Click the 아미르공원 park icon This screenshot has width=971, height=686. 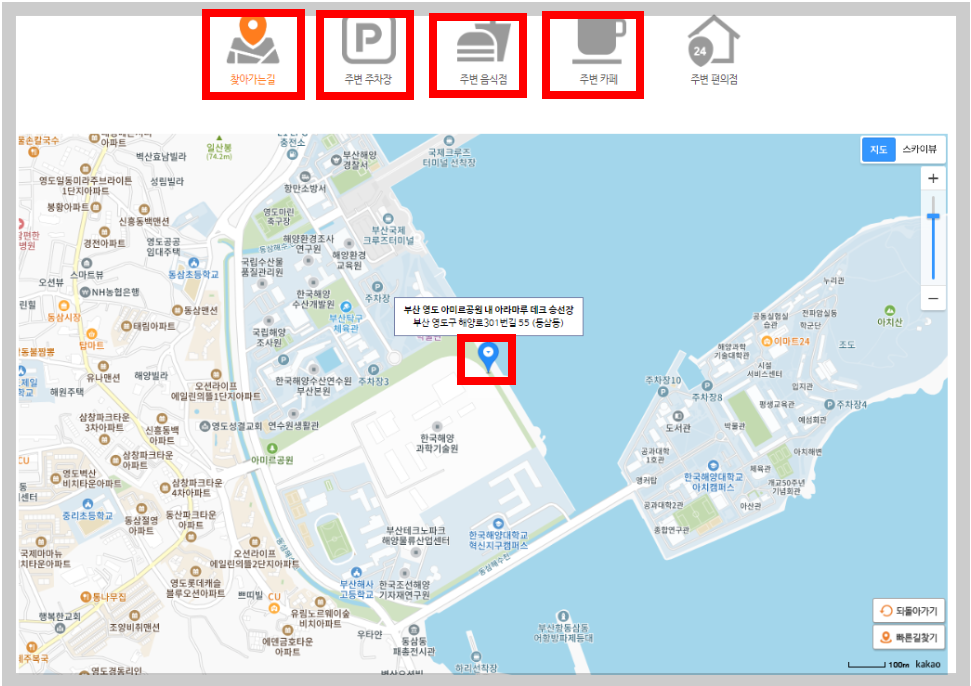[x=272, y=448]
